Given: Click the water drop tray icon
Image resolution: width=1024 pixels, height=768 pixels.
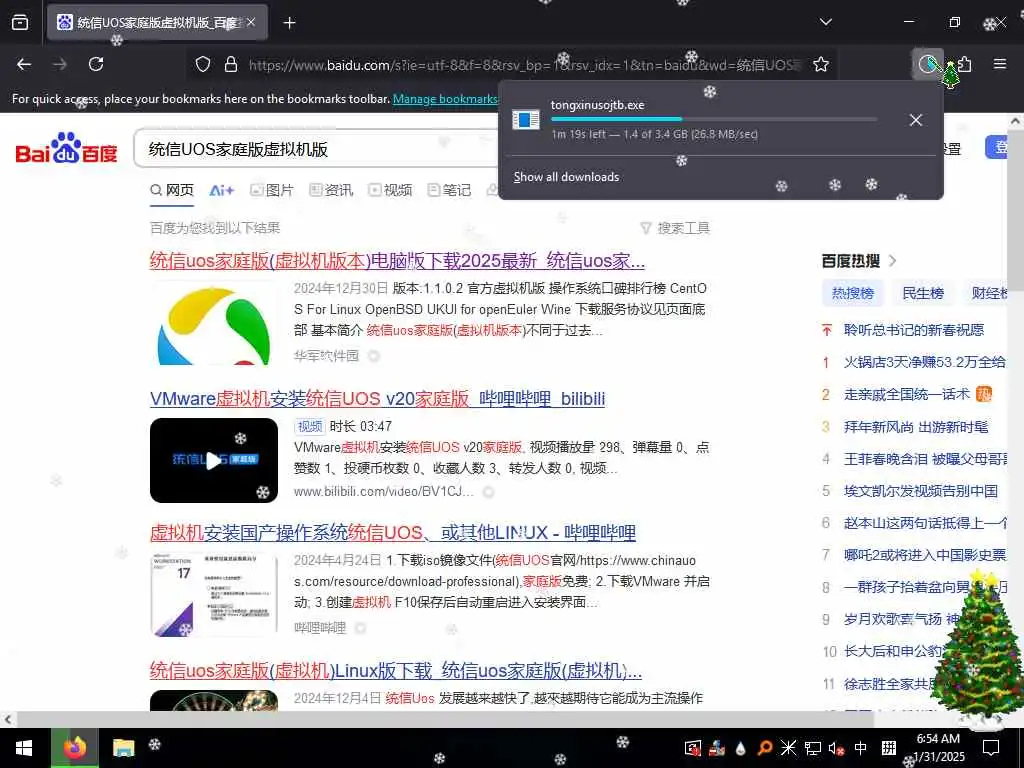Looking at the screenshot, I should coord(740,748).
